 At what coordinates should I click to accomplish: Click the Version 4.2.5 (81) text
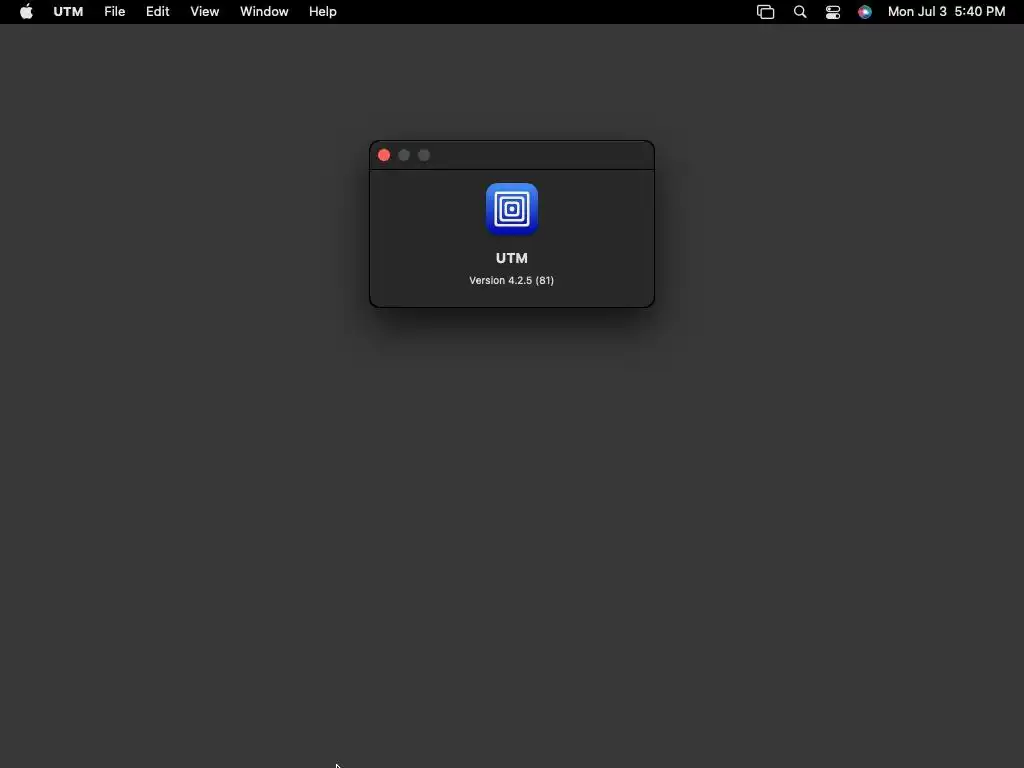click(x=511, y=280)
